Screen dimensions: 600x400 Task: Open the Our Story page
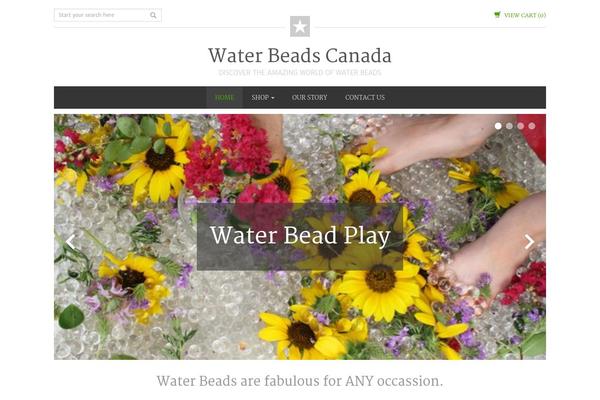coord(310,97)
